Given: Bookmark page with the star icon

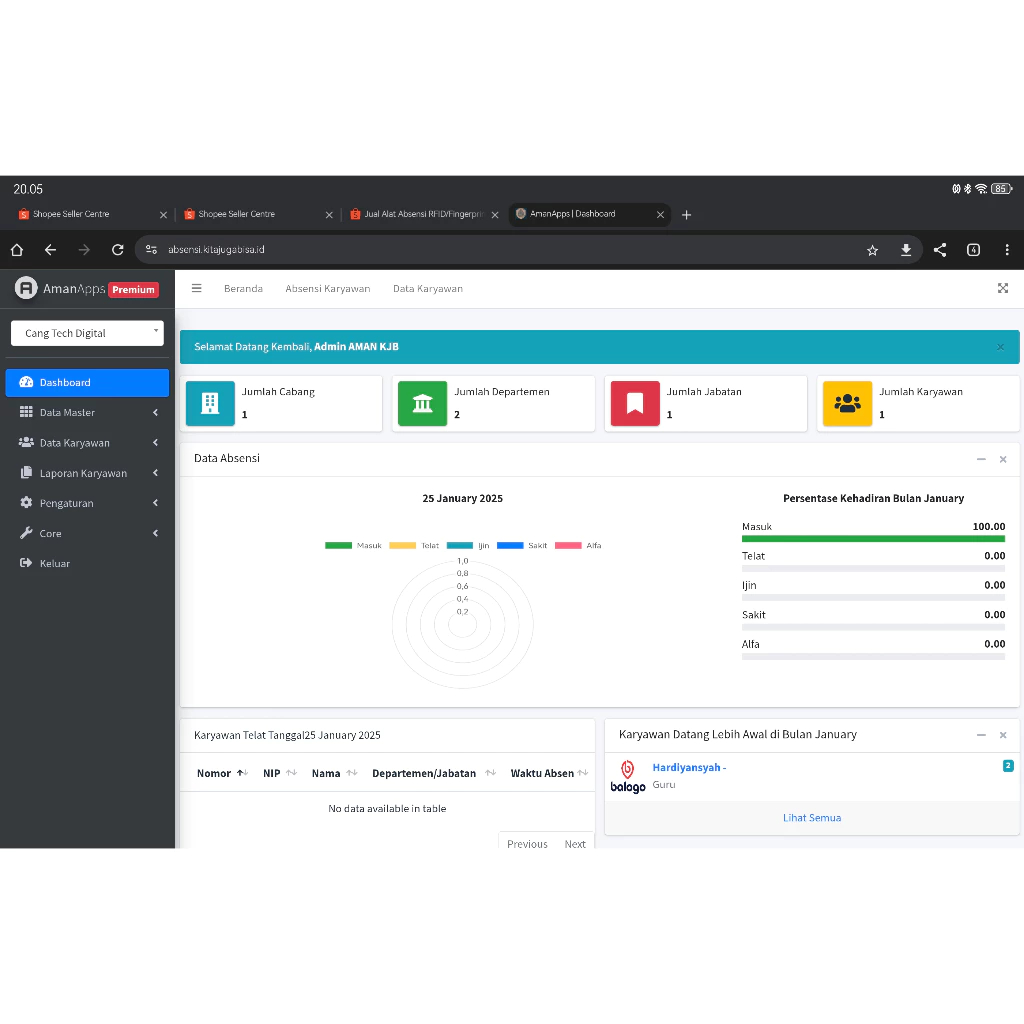Looking at the screenshot, I should [x=872, y=250].
